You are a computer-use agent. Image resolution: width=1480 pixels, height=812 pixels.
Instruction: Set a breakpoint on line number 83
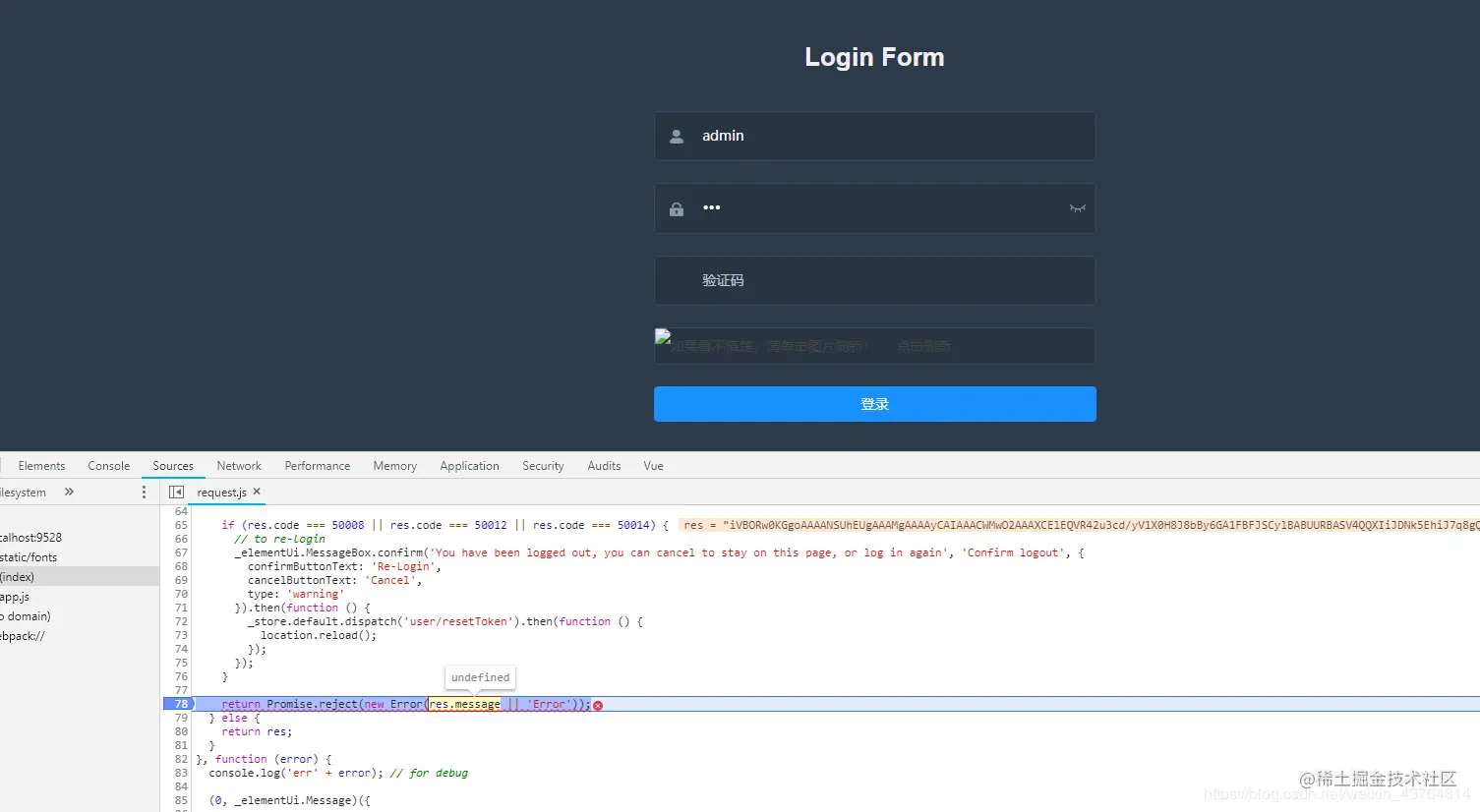[x=181, y=773]
